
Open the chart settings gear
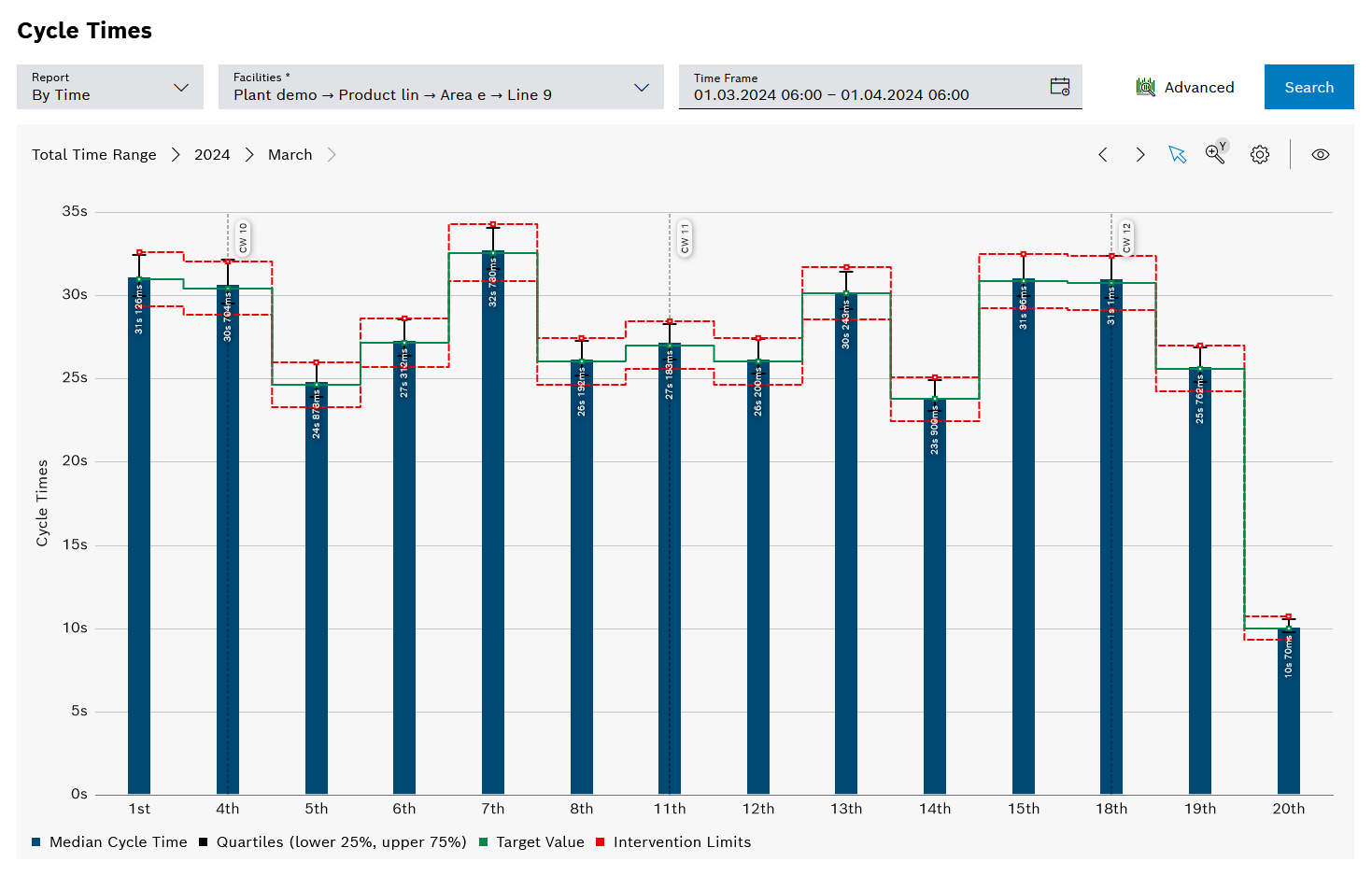(1259, 154)
